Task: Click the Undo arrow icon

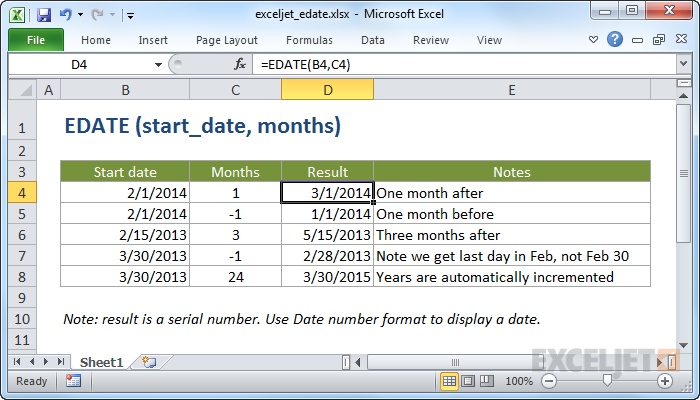Action: [65, 15]
